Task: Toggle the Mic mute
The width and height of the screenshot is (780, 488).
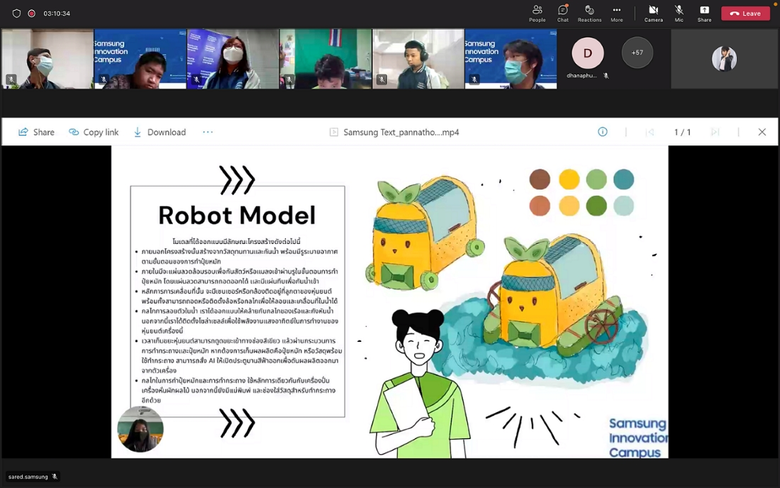Action: [x=679, y=12]
